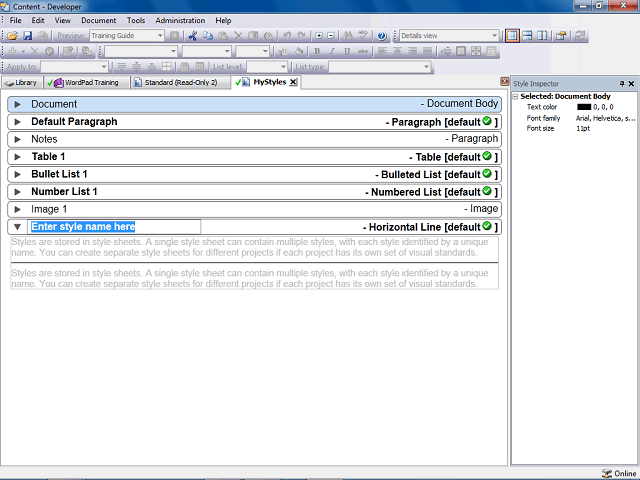The height and width of the screenshot is (480, 640).
Task: Click the add style plus icon
Action: tap(12, 51)
